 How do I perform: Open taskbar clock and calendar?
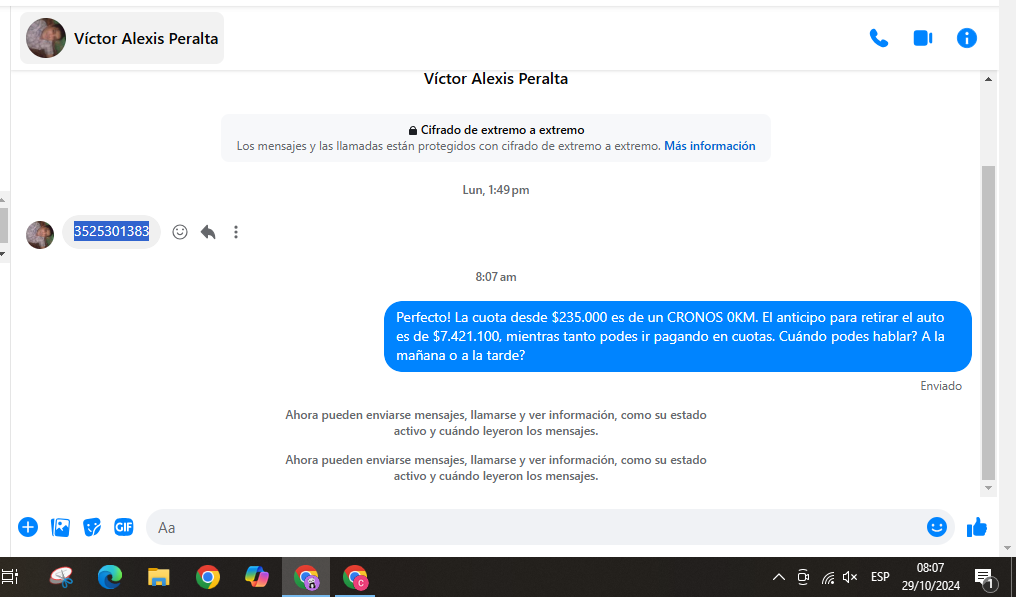(x=930, y=576)
